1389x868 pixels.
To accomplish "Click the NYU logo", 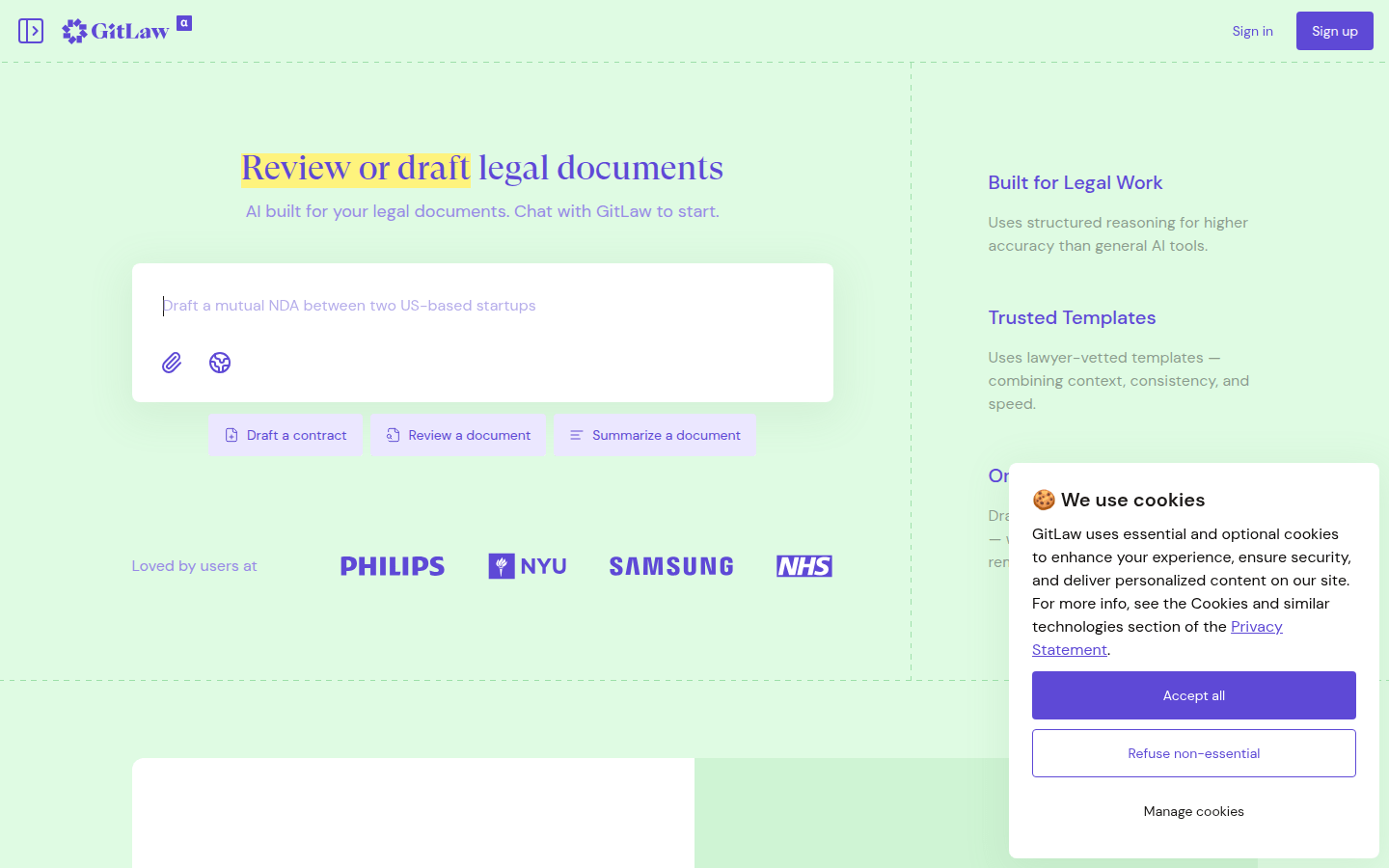I will pos(528,566).
